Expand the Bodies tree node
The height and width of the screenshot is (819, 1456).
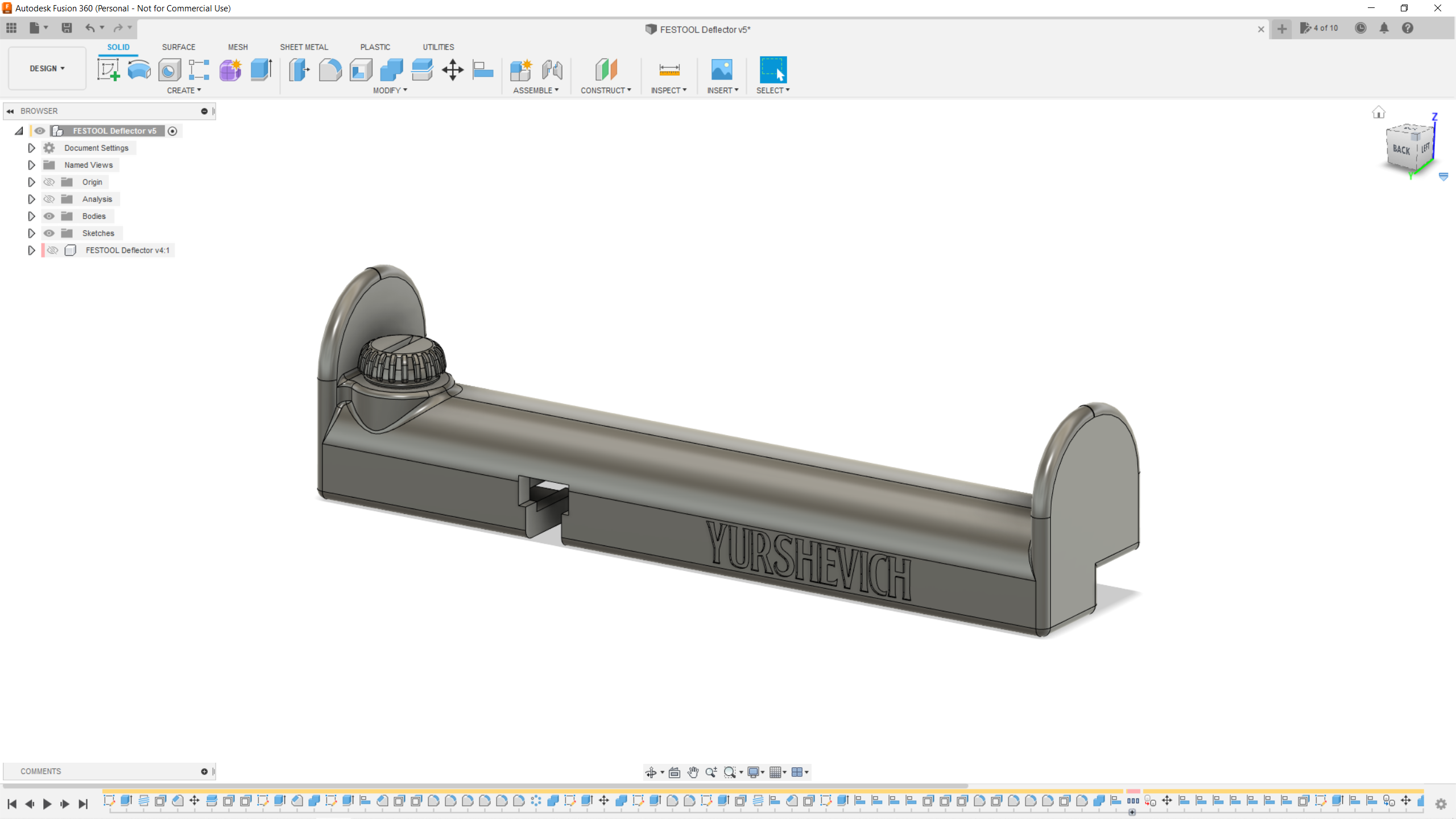[x=31, y=216]
